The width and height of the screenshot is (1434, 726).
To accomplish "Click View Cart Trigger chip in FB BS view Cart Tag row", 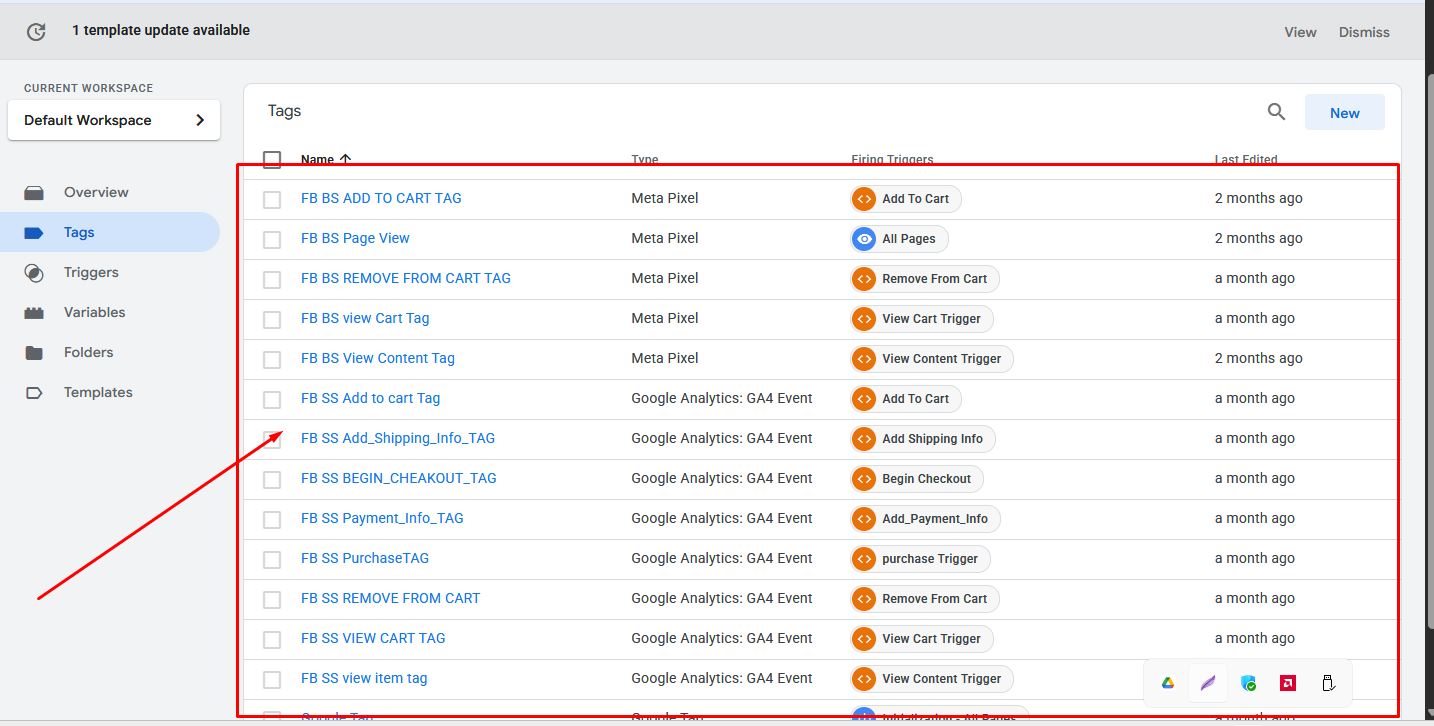I will tap(921, 319).
